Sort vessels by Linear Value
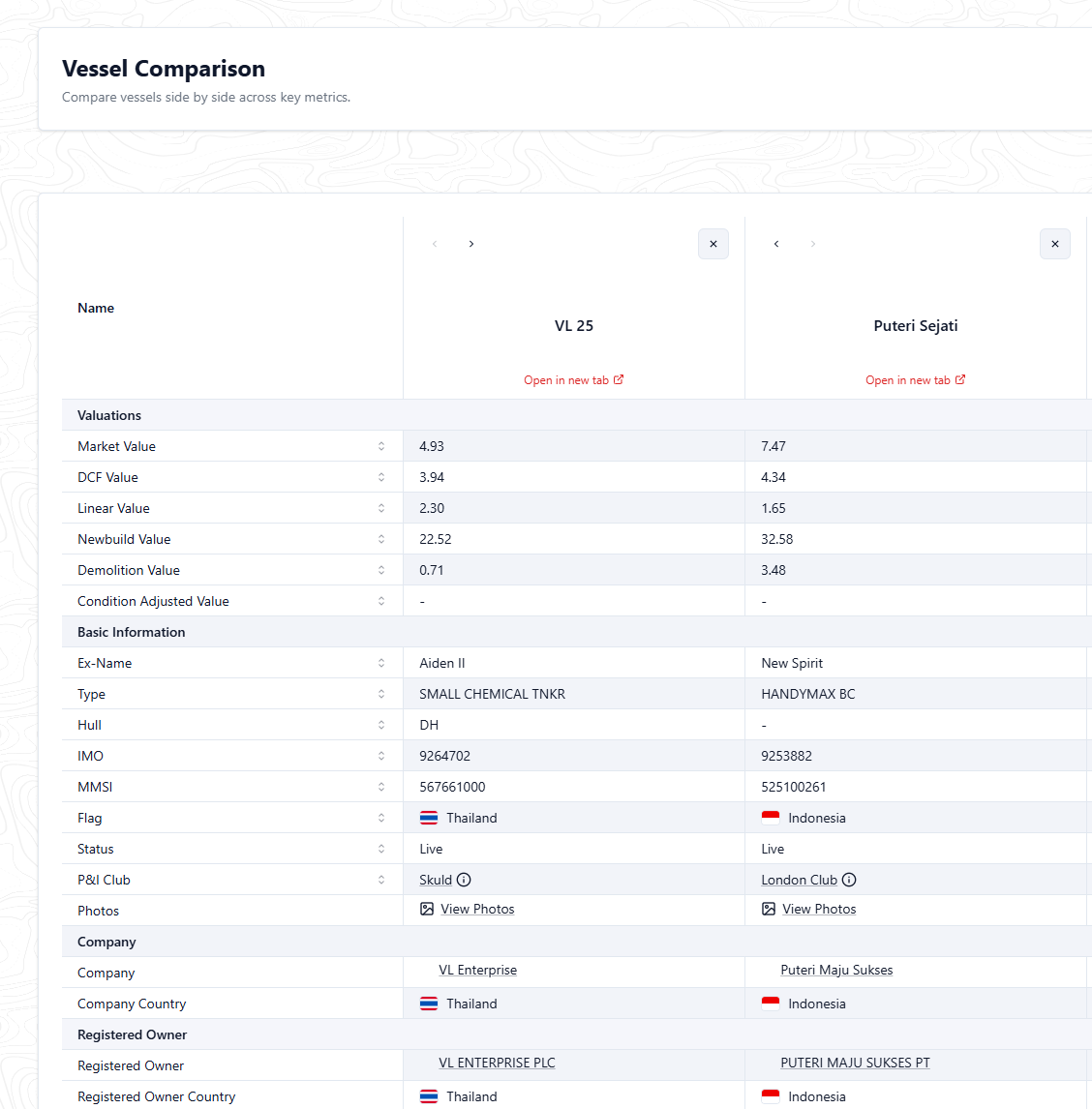The width and height of the screenshot is (1092, 1109). click(x=381, y=508)
